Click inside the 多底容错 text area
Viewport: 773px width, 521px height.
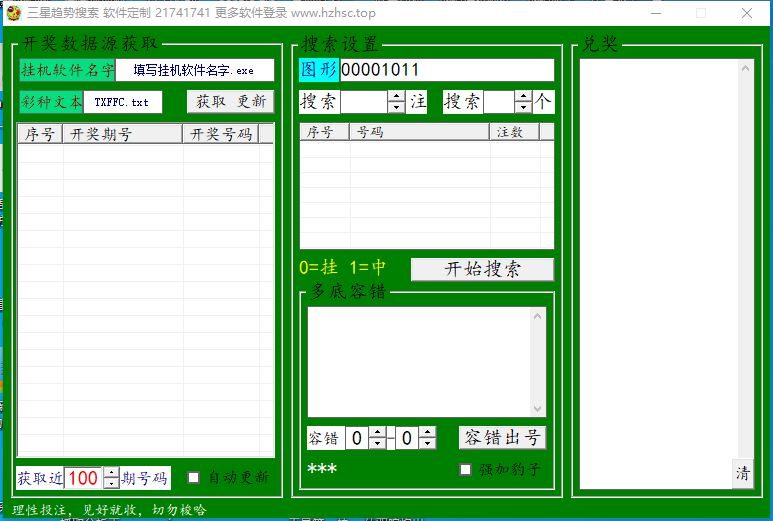(x=419, y=362)
